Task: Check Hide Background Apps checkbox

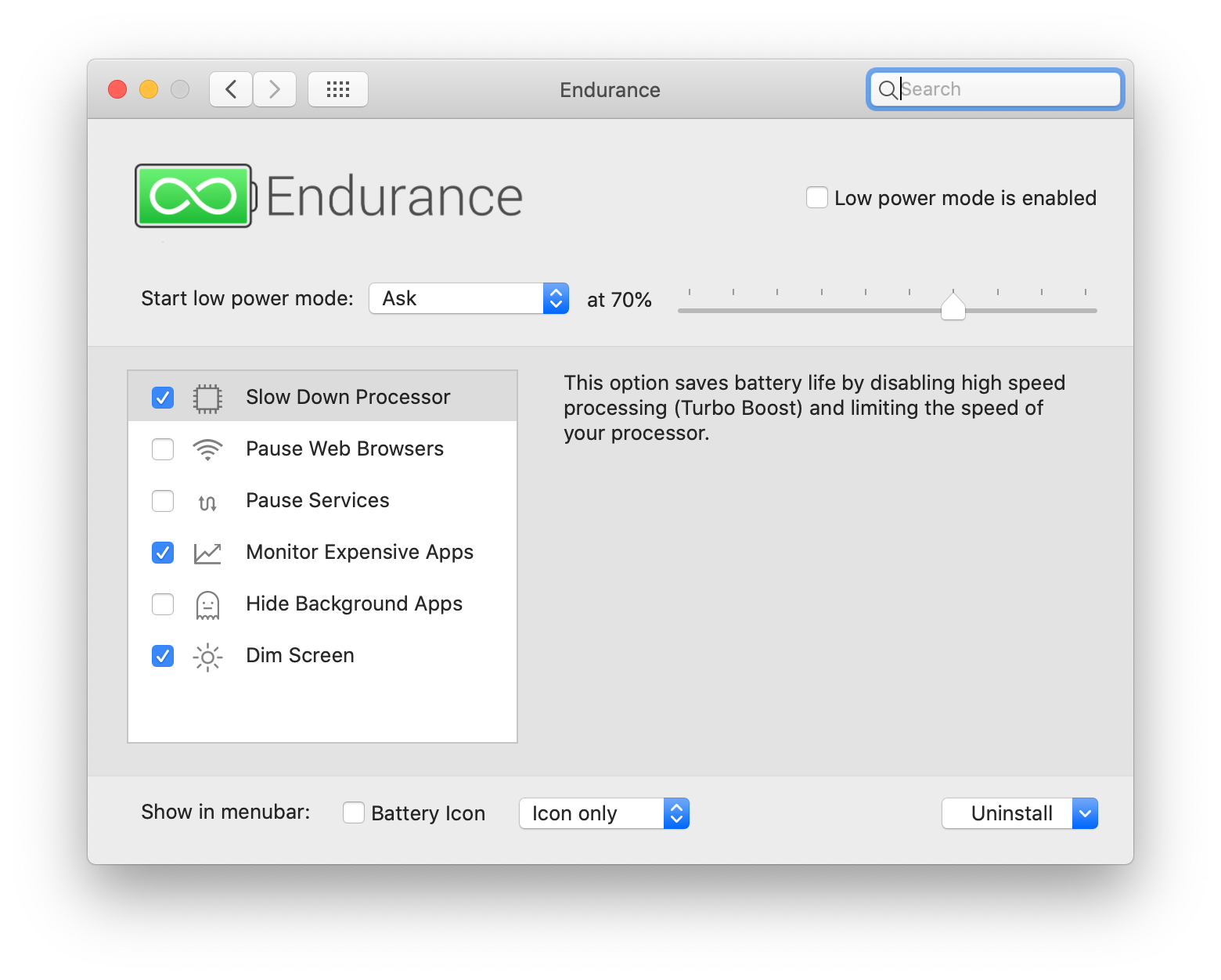Action: pos(163,604)
